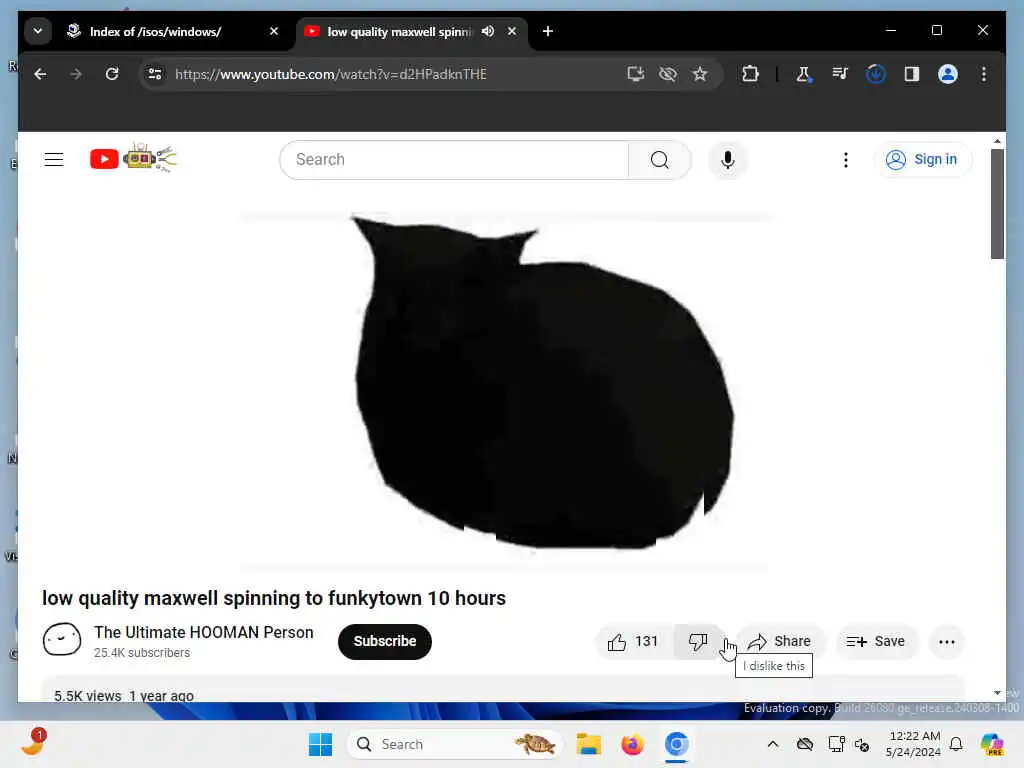Click the taskbar Search box
The height and width of the screenshot is (768, 1024).
pyautogui.click(x=455, y=744)
